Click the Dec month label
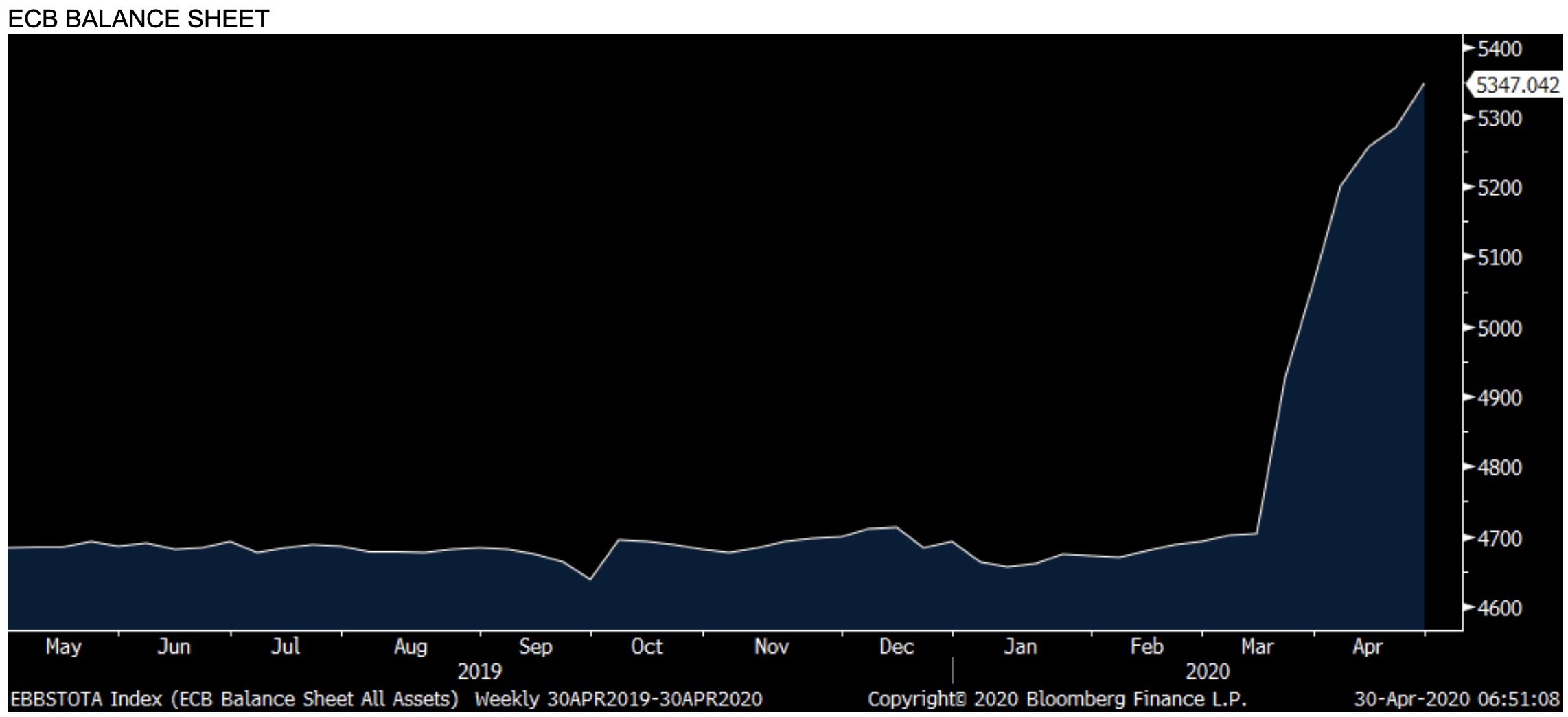This screenshot has width=1568, height=717. coord(896,647)
